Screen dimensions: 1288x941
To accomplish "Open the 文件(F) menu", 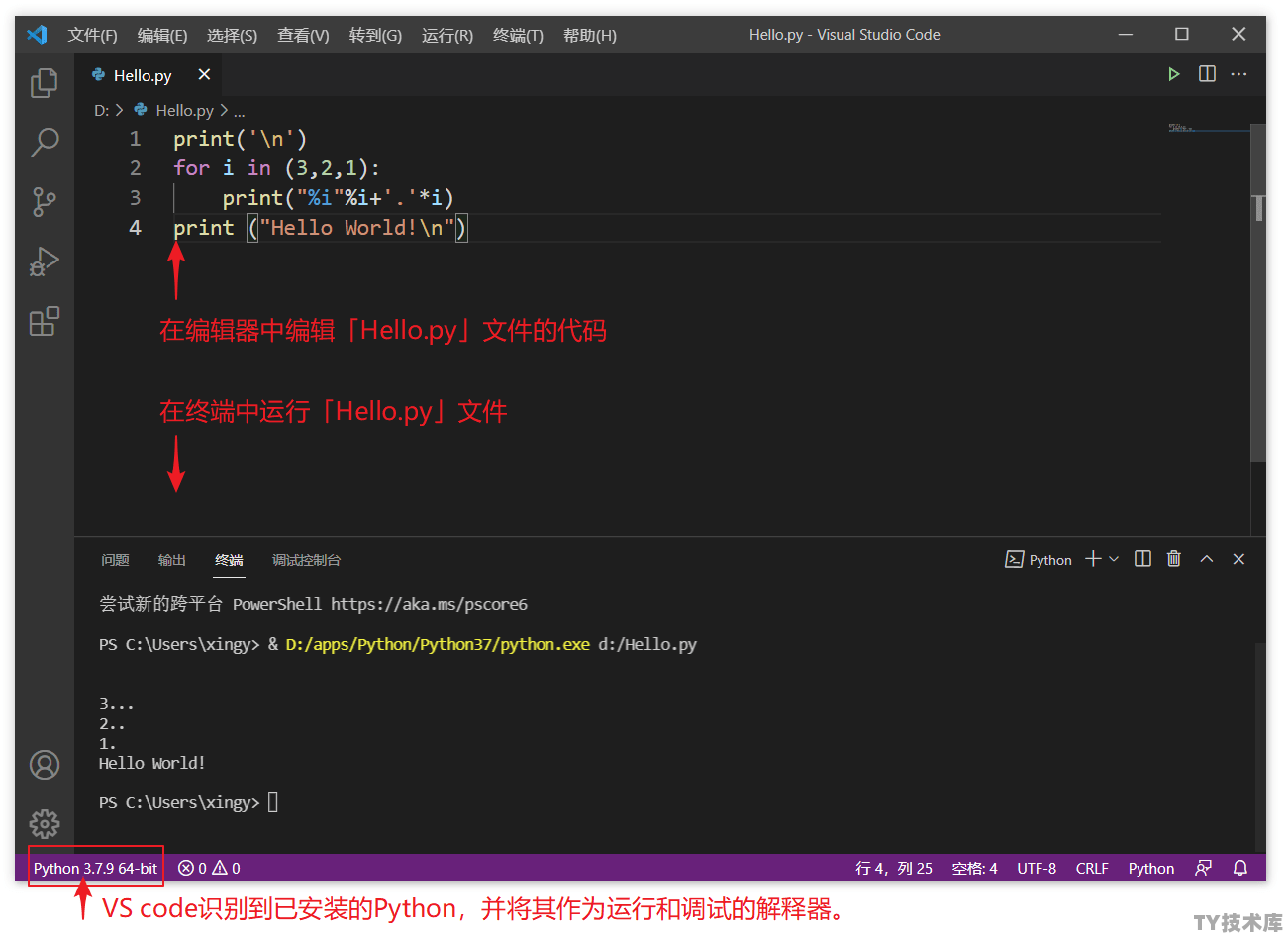I will click(x=92, y=35).
